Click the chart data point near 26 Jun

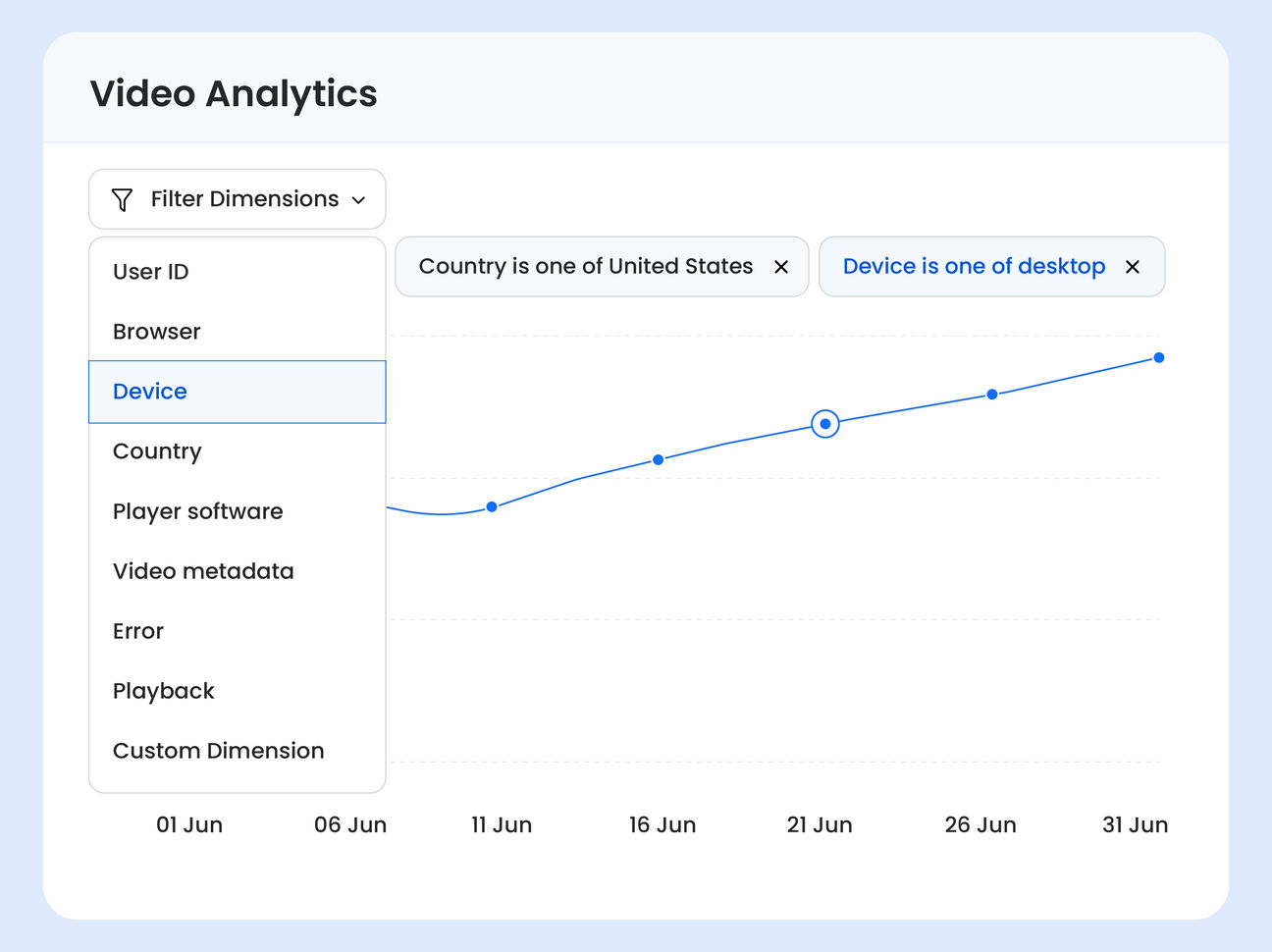coord(992,395)
